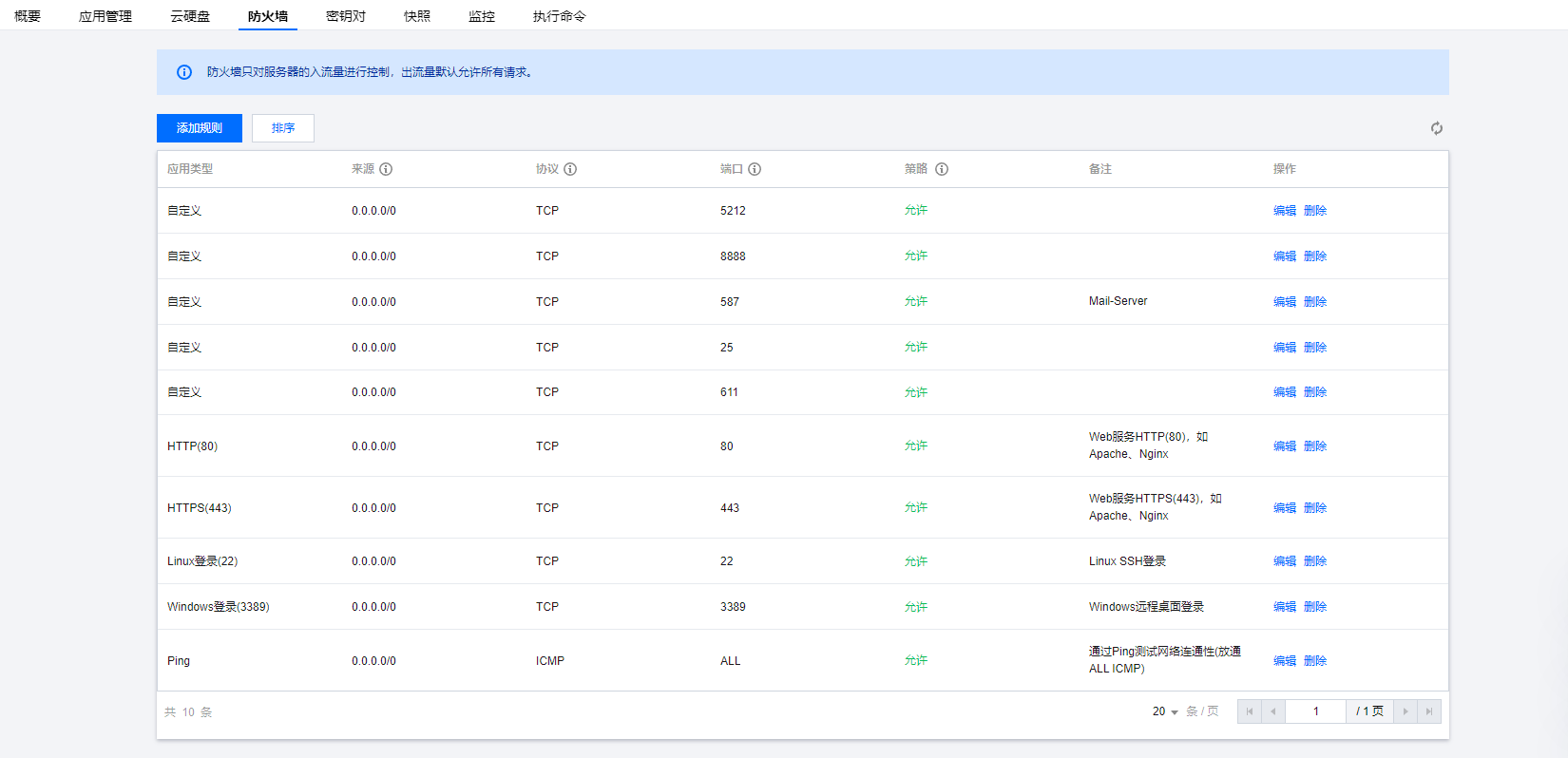The width and height of the screenshot is (1568, 758).
Task: Go to next page arrow
Action: click(1405, 711)
